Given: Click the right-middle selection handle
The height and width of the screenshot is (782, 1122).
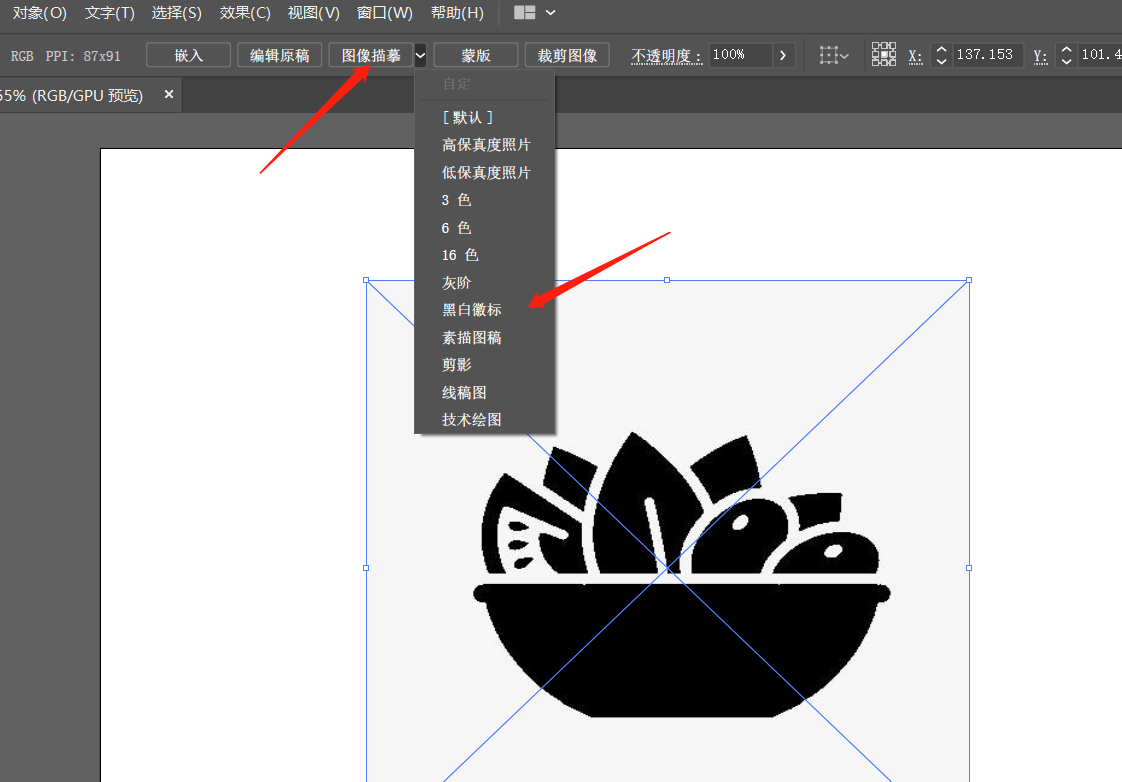Looking at the screenshot, I should coord(969,568).
